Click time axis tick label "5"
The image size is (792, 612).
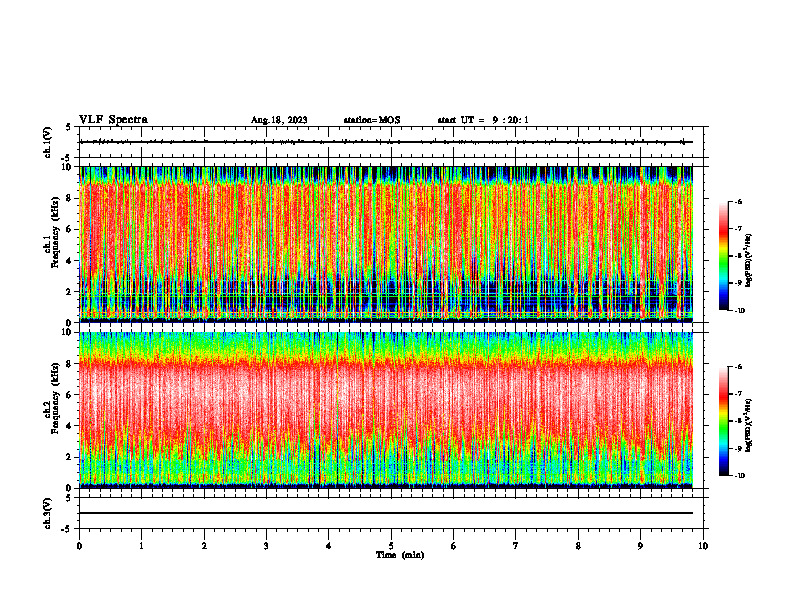391,546
